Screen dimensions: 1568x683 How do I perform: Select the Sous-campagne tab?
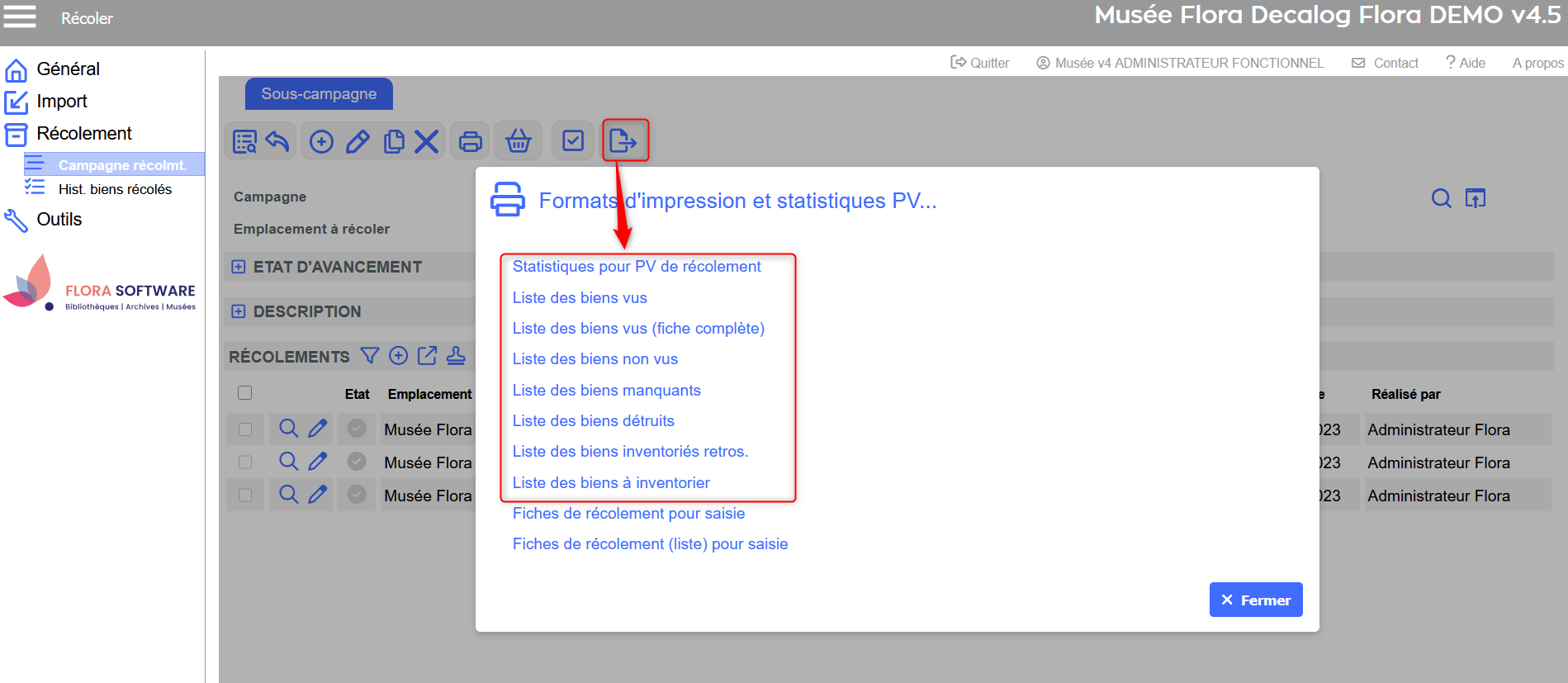pos(319,94)
